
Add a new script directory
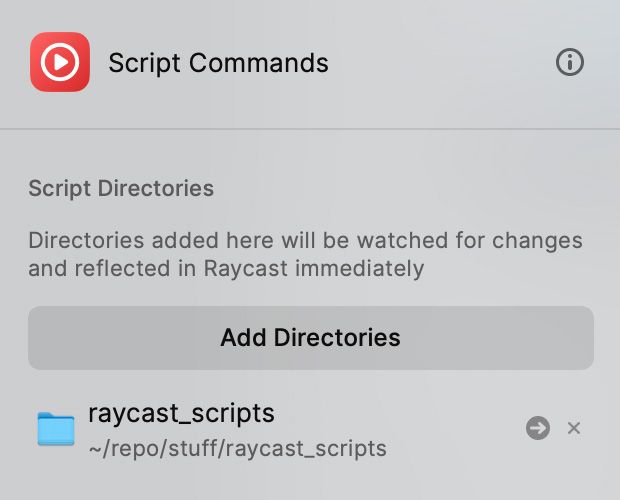(310, 337)
